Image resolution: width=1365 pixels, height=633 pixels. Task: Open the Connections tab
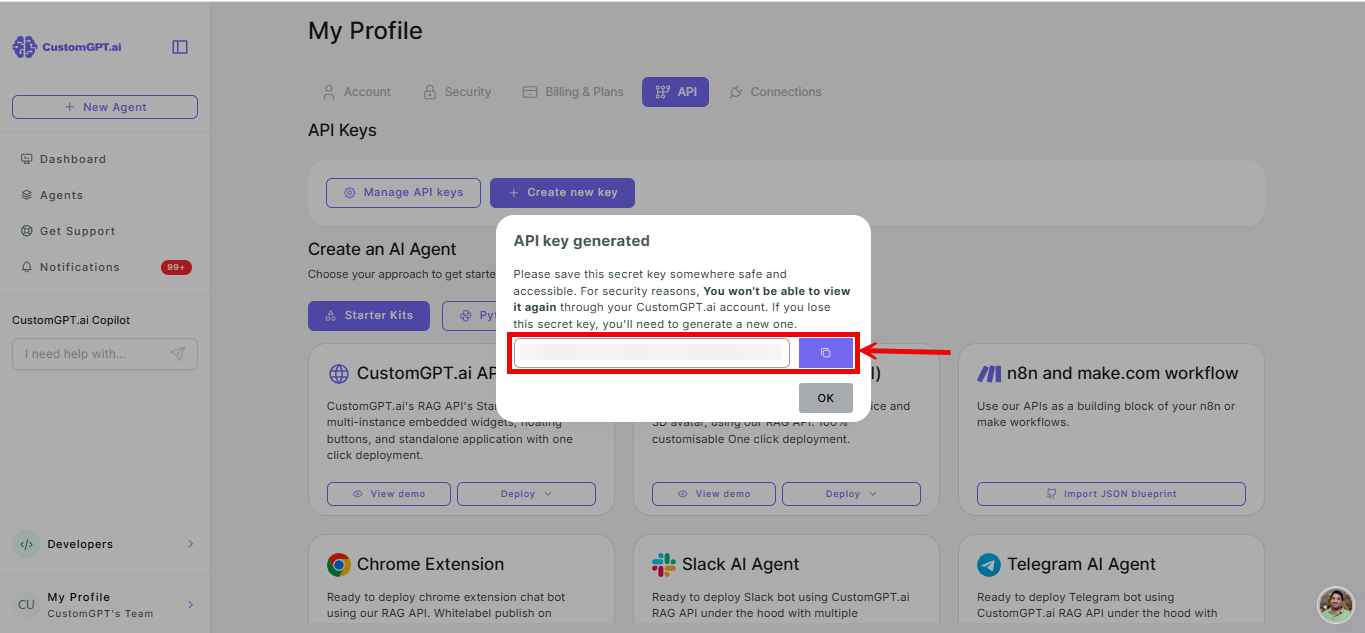click(775, 92)
